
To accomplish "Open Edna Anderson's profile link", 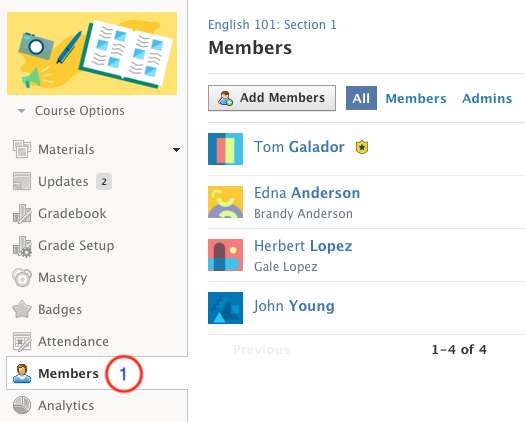I will click(307, 193).
